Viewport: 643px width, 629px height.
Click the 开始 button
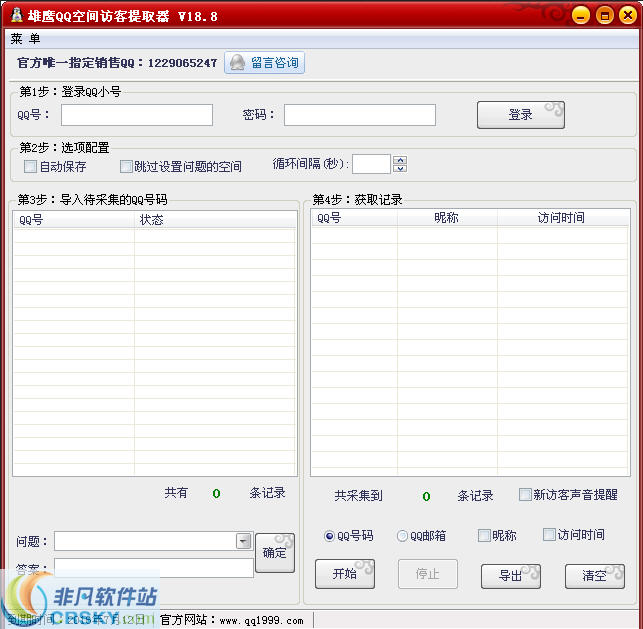click(345, 574)
